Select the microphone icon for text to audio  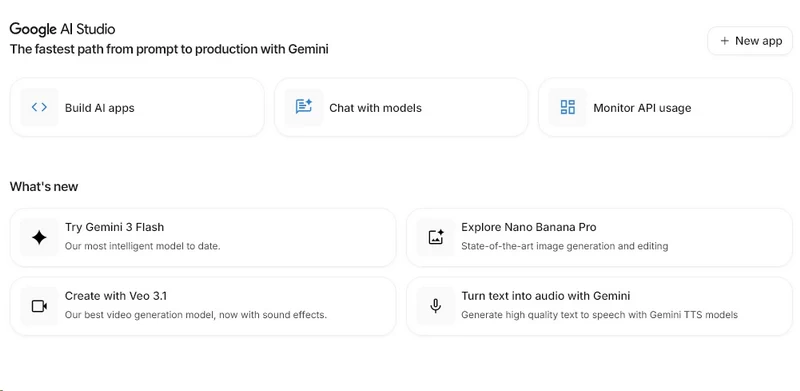point(435,306)
